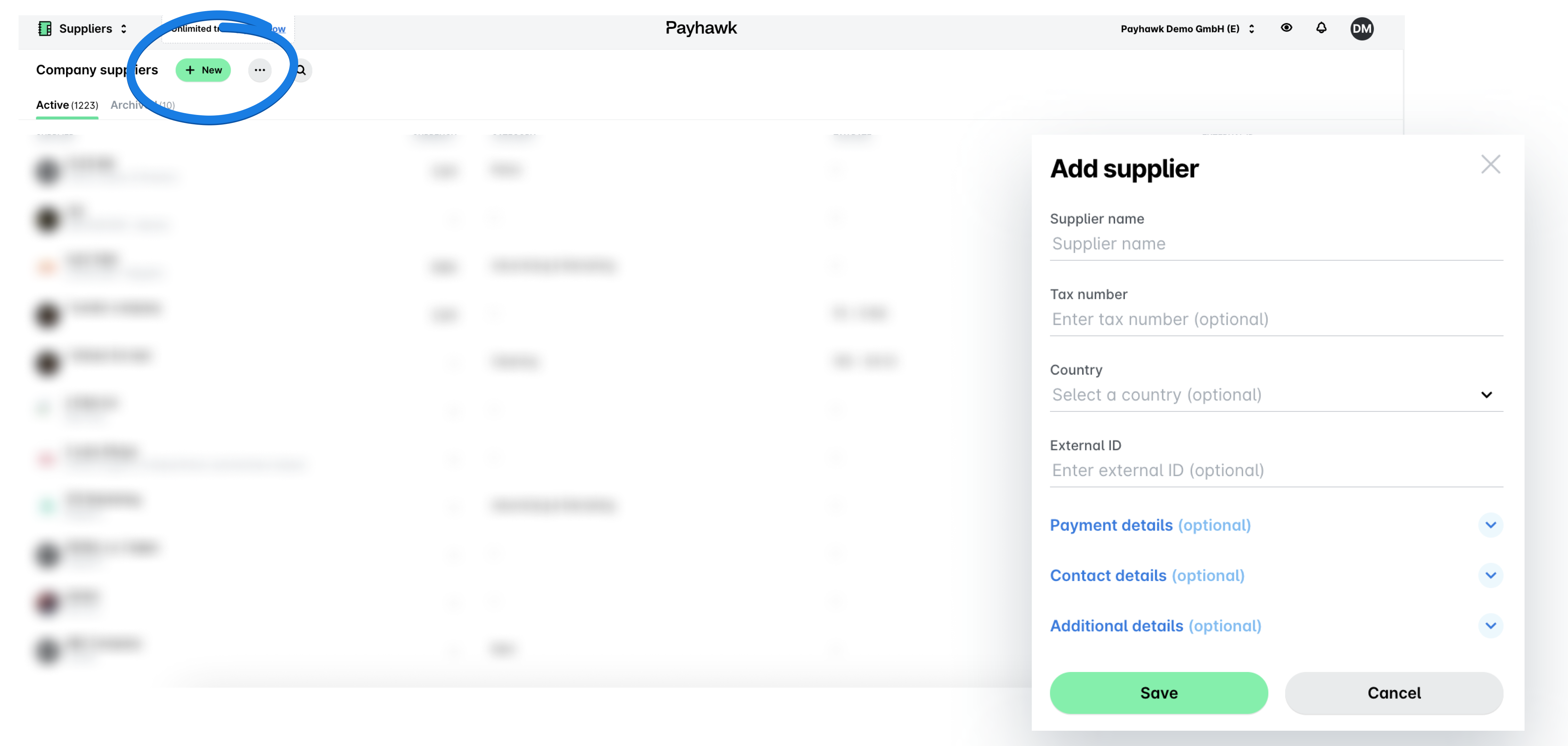Click the New supplier button
The height and width of the screenshot is (746, 1568).
point(203,70)
